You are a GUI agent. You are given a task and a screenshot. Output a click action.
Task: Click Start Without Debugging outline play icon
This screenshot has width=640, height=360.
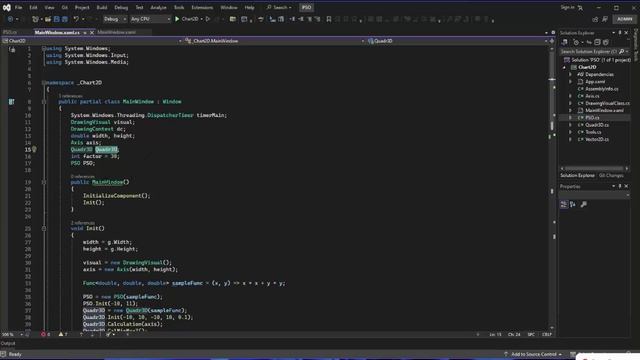tap(208, 19)
